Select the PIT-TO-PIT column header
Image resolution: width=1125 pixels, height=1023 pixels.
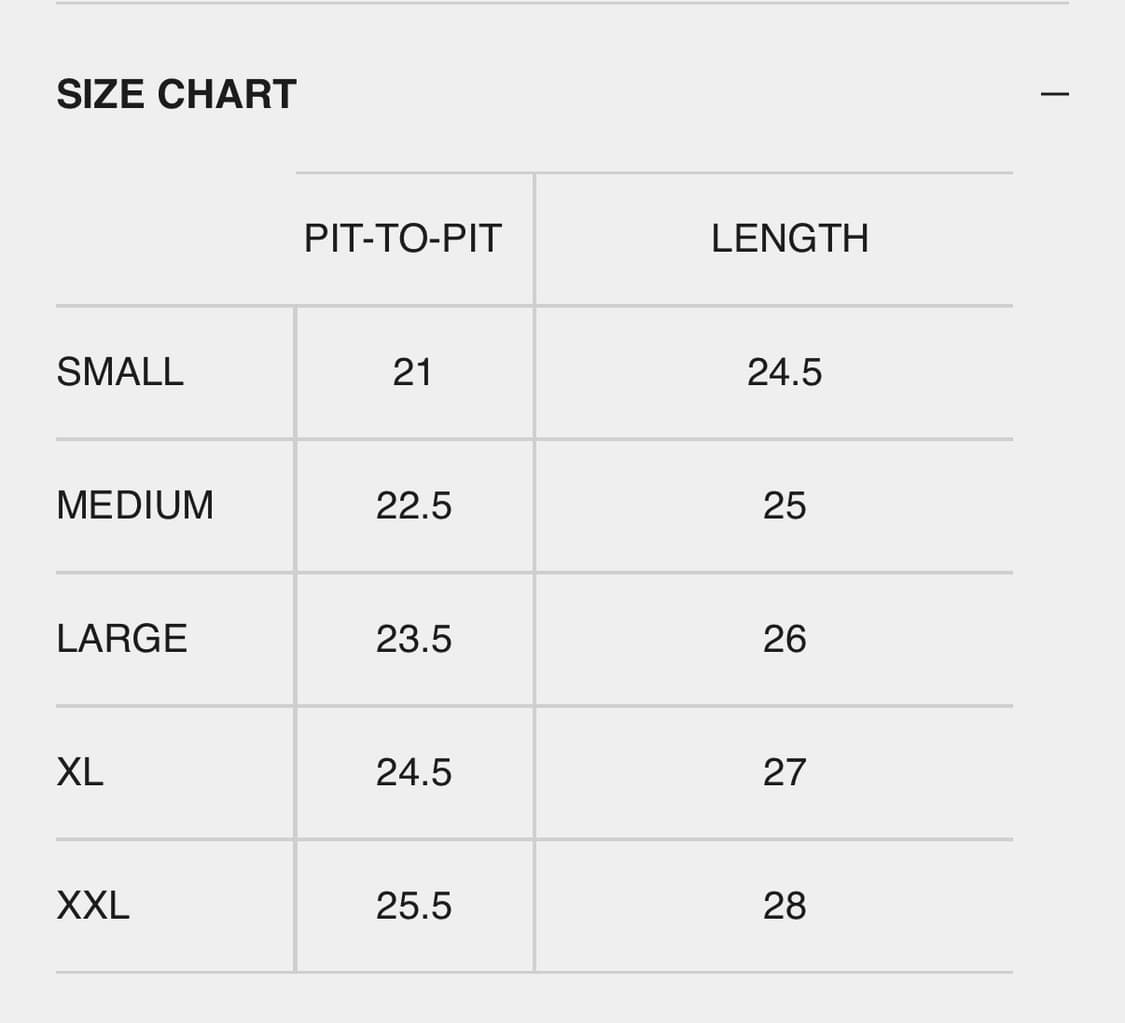[403, 239]
